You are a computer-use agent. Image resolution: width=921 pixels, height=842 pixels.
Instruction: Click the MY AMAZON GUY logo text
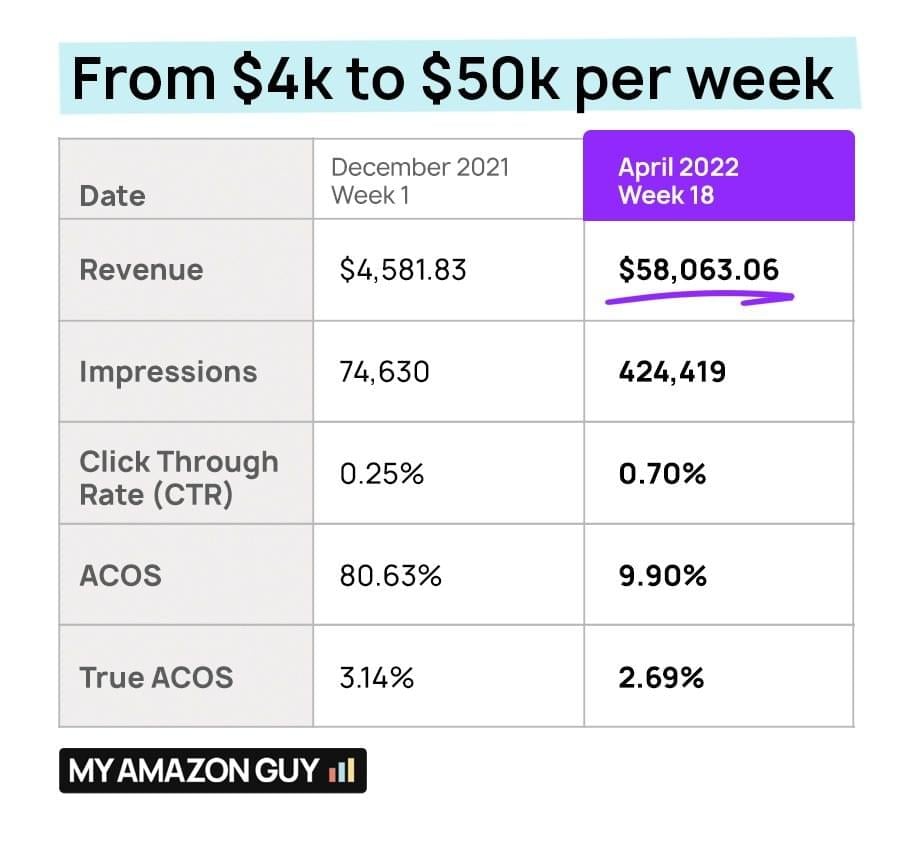point(194,771)
